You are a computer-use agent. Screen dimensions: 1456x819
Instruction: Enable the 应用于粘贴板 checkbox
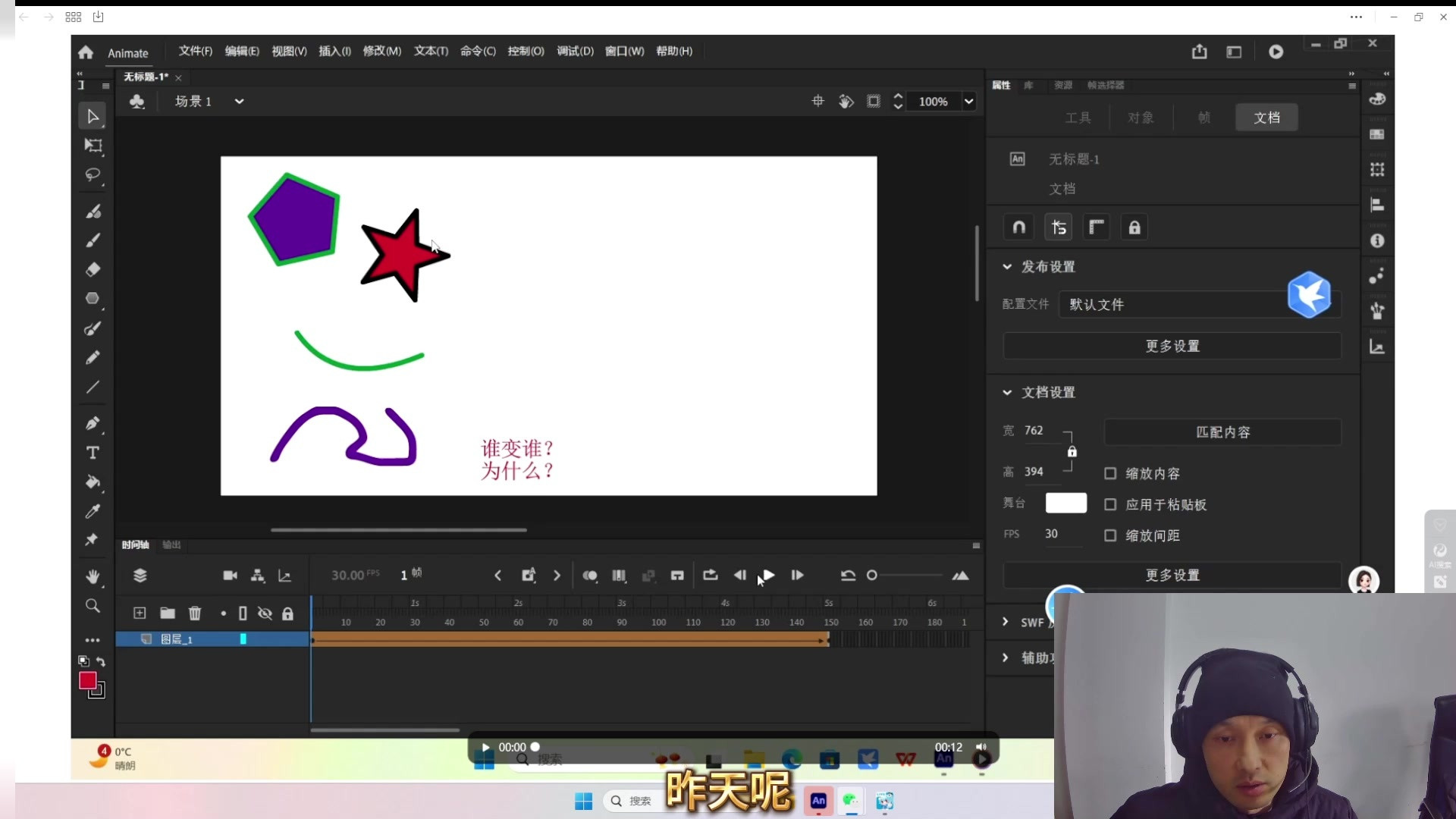coord(1110,504)
